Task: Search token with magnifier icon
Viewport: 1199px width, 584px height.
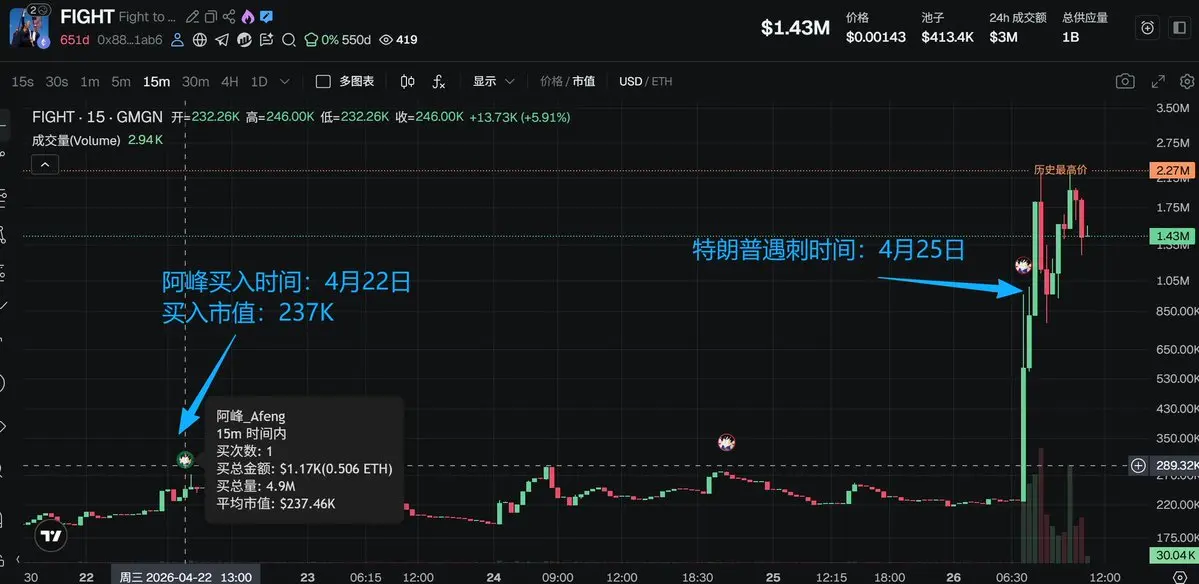Action: [289, 40]
